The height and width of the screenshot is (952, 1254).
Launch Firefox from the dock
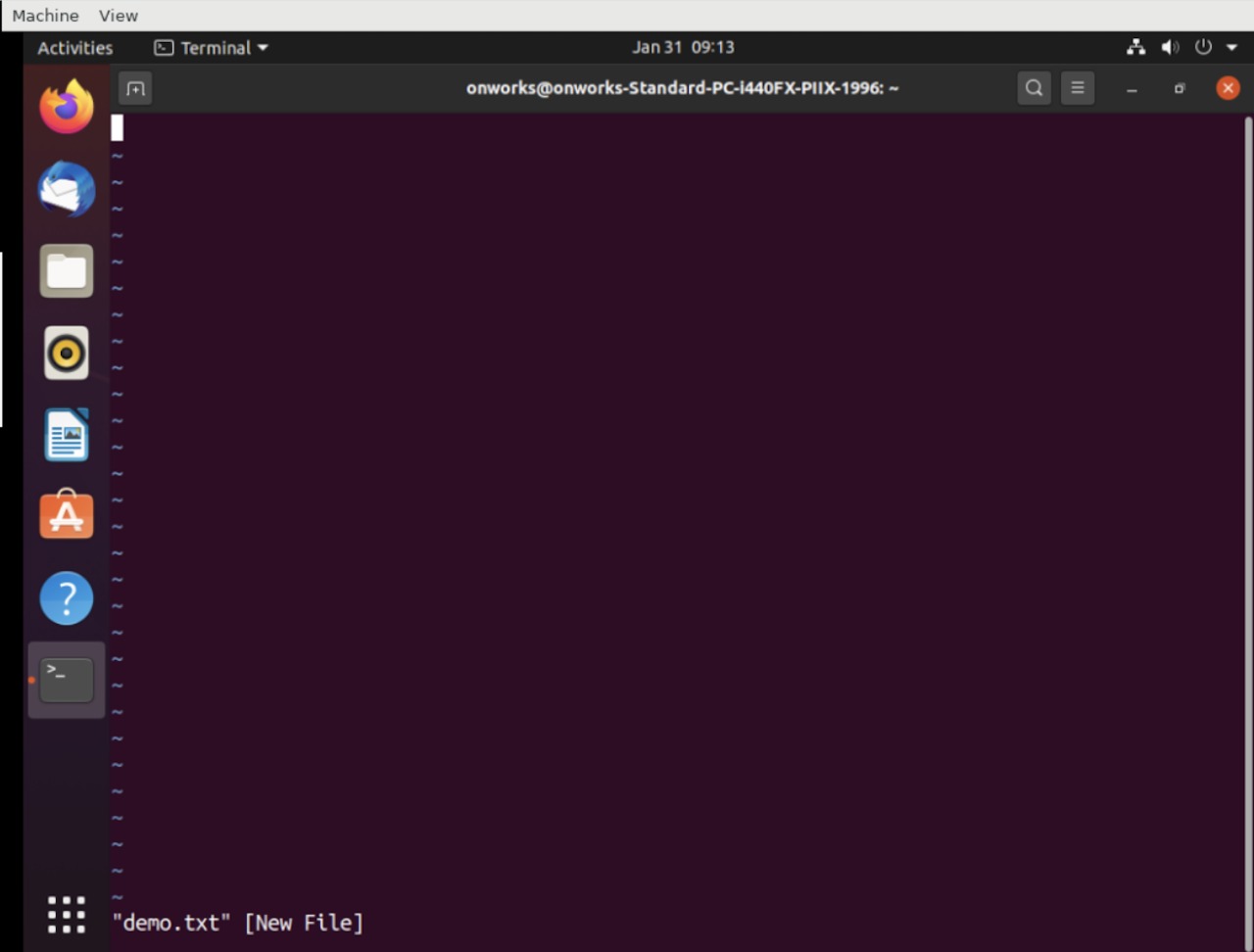tap(67, 107)
